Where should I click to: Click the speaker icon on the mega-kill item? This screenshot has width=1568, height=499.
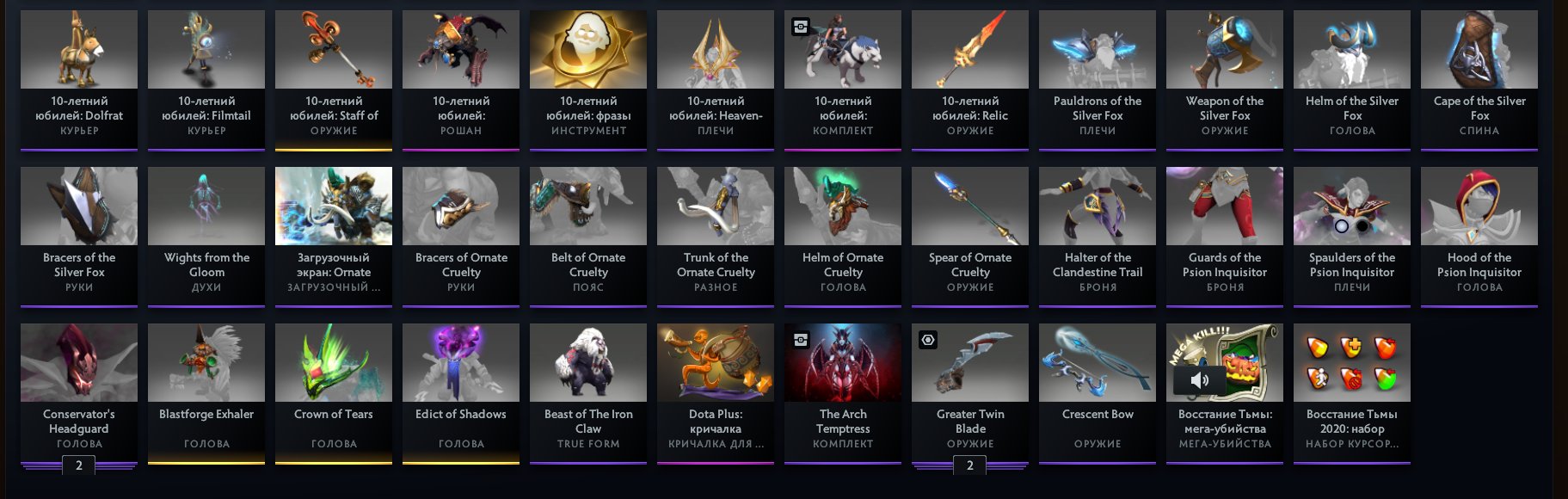(x=1200, y=379)
